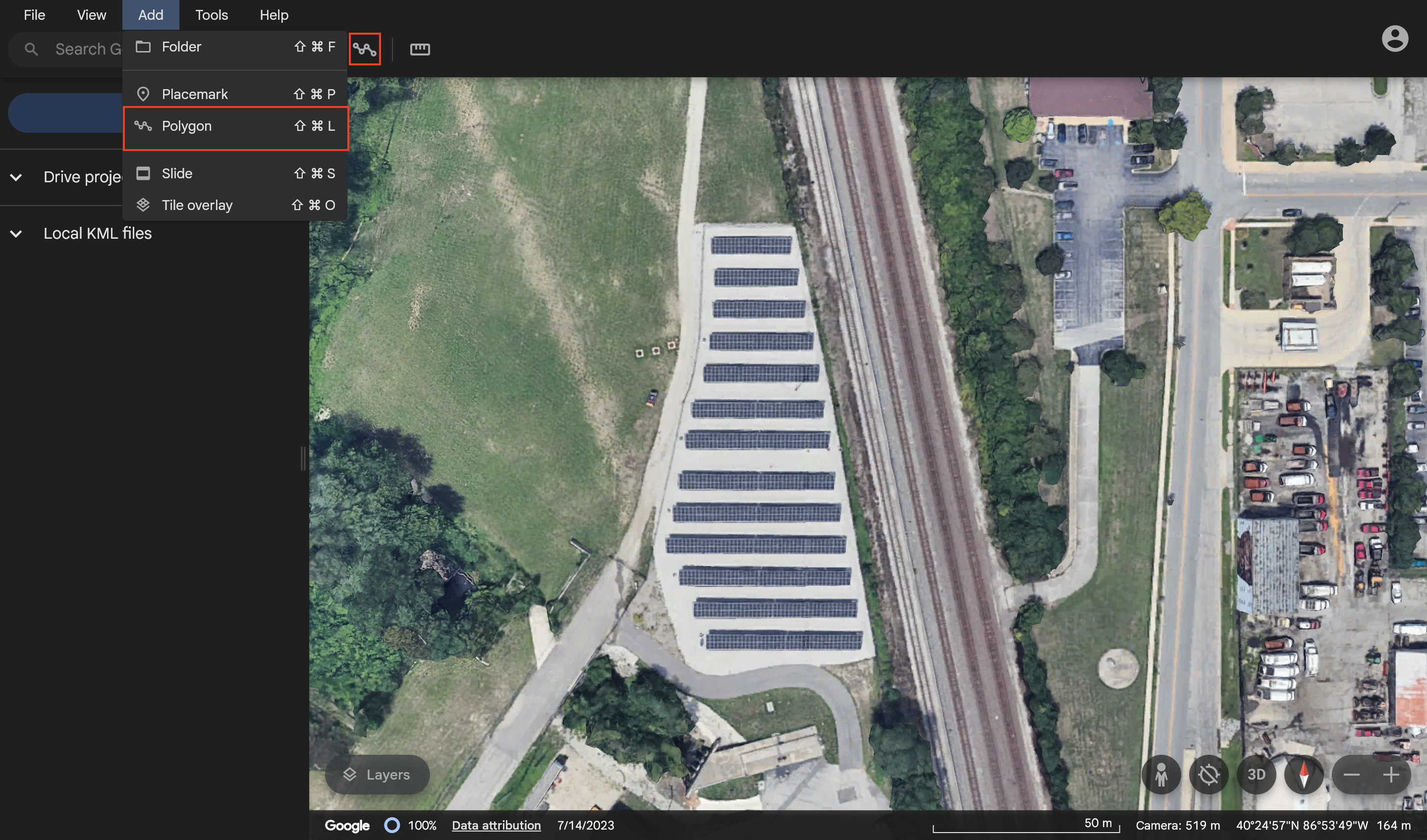
Task: Open the Data attribution link
Action: click(496, 825)
